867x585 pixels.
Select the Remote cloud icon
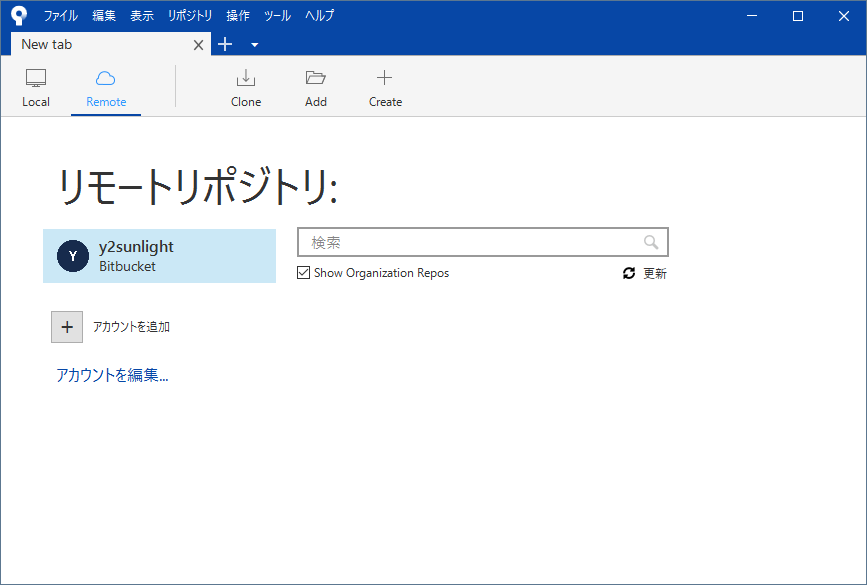[x=106, y=78]
